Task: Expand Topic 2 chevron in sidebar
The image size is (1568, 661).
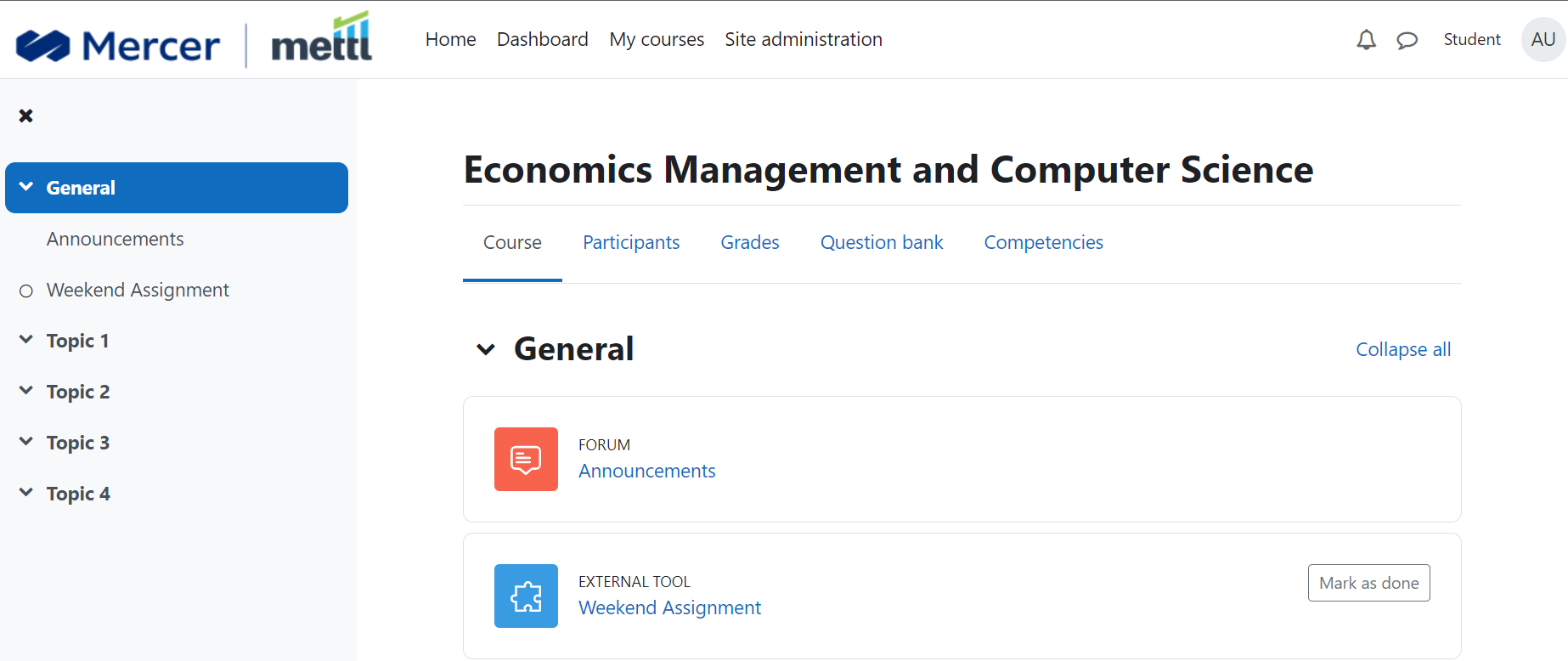Action: tap(26, 391)
